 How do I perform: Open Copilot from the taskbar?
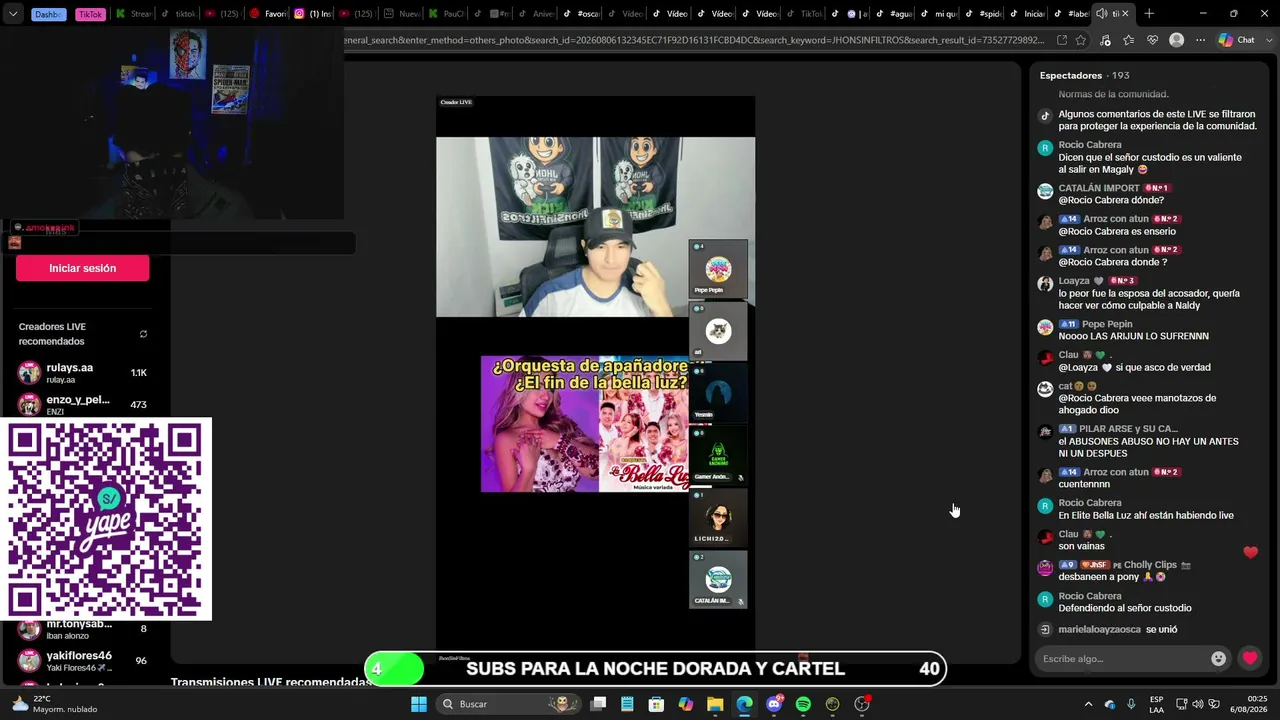coord(685,704)
